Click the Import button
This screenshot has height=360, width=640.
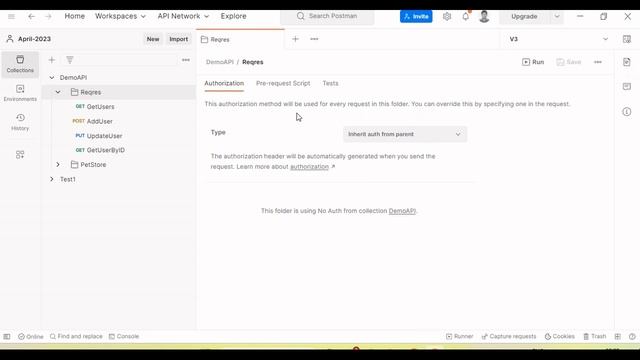pyautogui.click(x=179, y=39)
